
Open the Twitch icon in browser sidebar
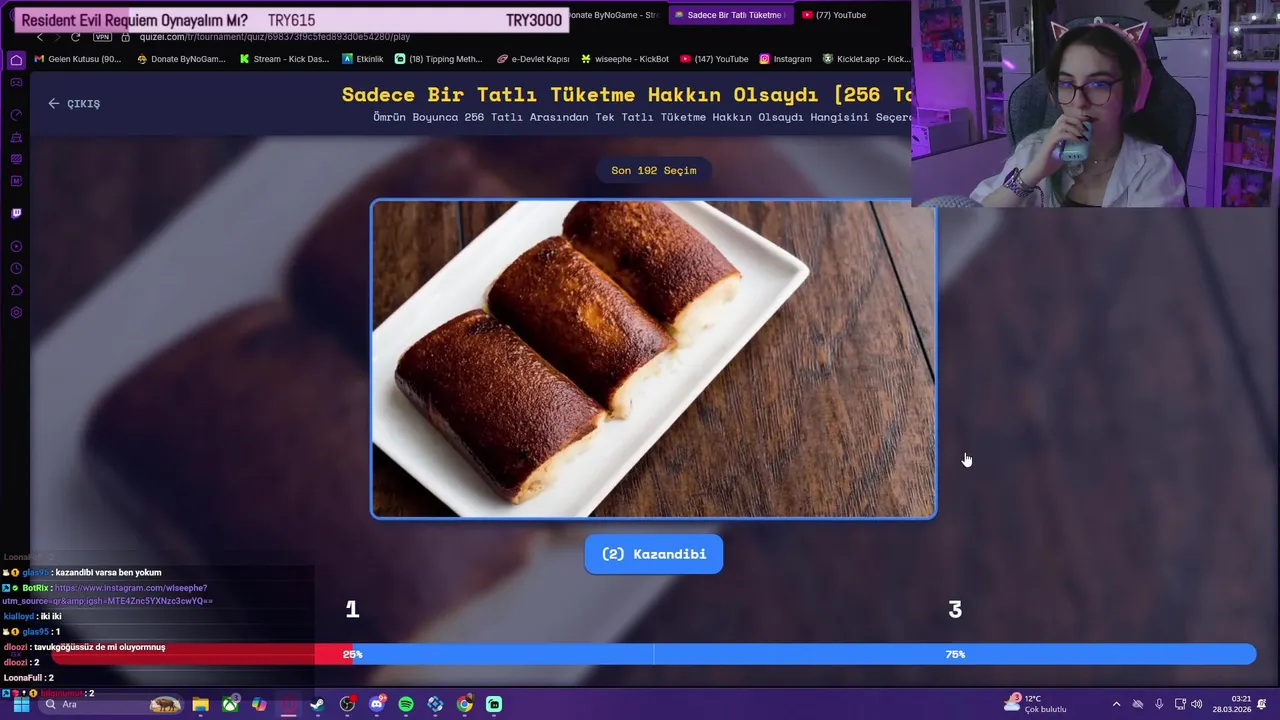16,213
